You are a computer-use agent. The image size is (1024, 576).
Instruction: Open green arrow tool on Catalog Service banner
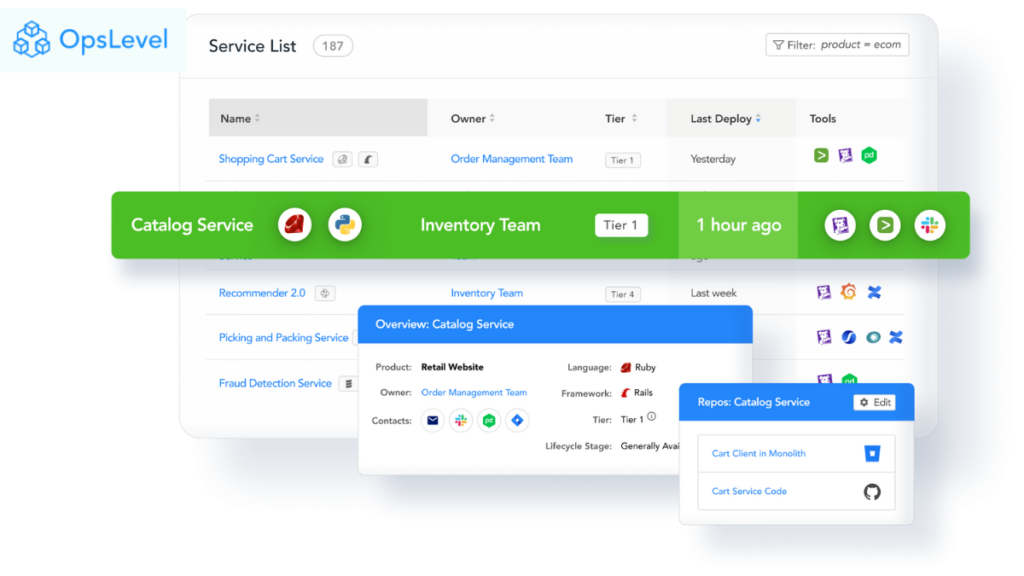pyautogui.click(x=885, y=225)
